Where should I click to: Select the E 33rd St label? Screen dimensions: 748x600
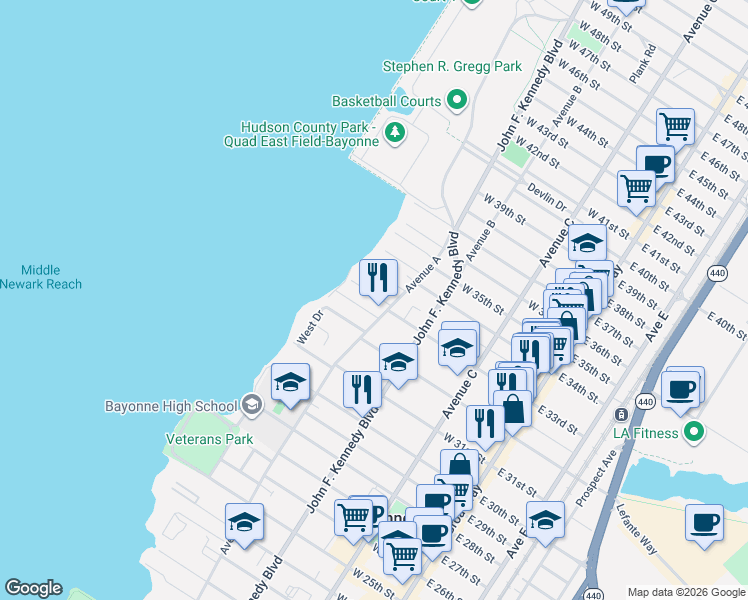pos(558,420)
